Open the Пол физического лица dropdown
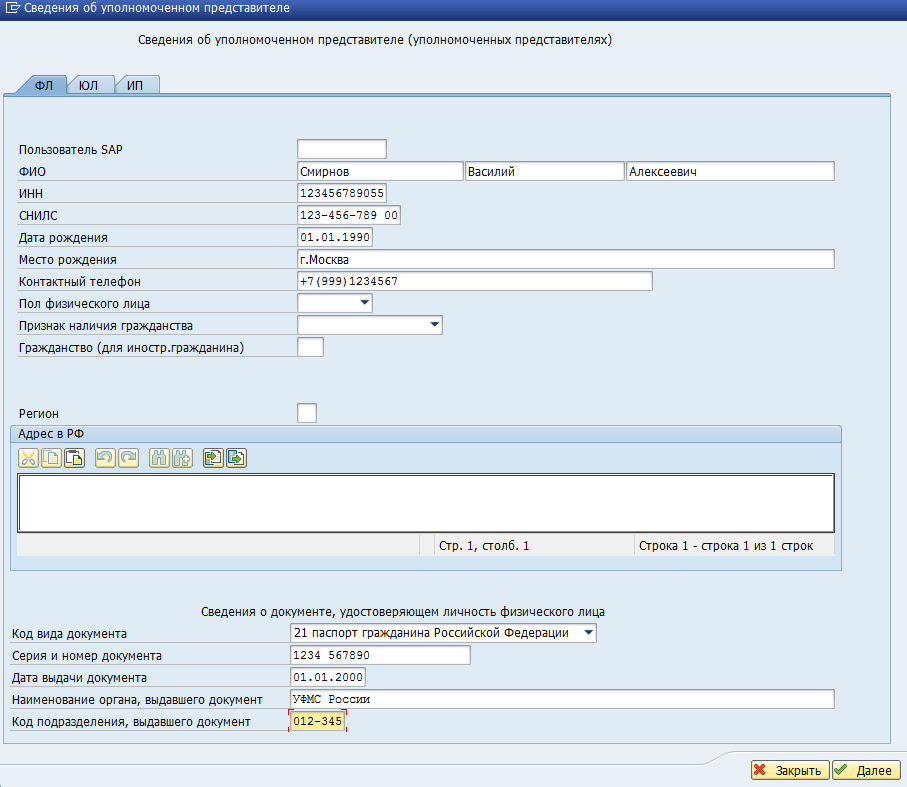Screen dimensions: 907x787 [364, 302]
